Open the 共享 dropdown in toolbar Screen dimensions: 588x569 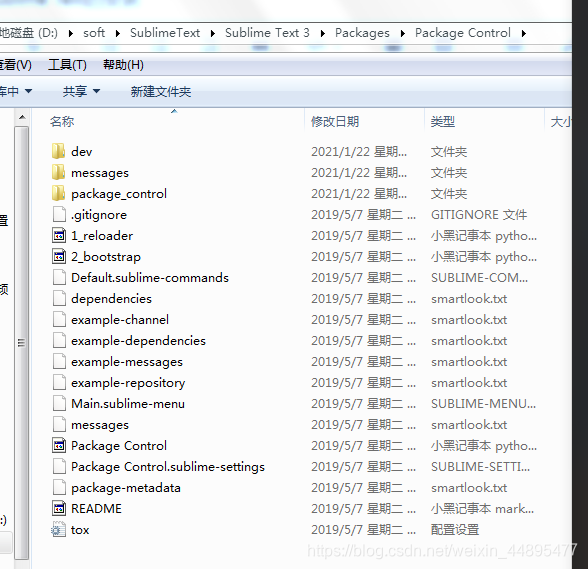pos(81,91)
